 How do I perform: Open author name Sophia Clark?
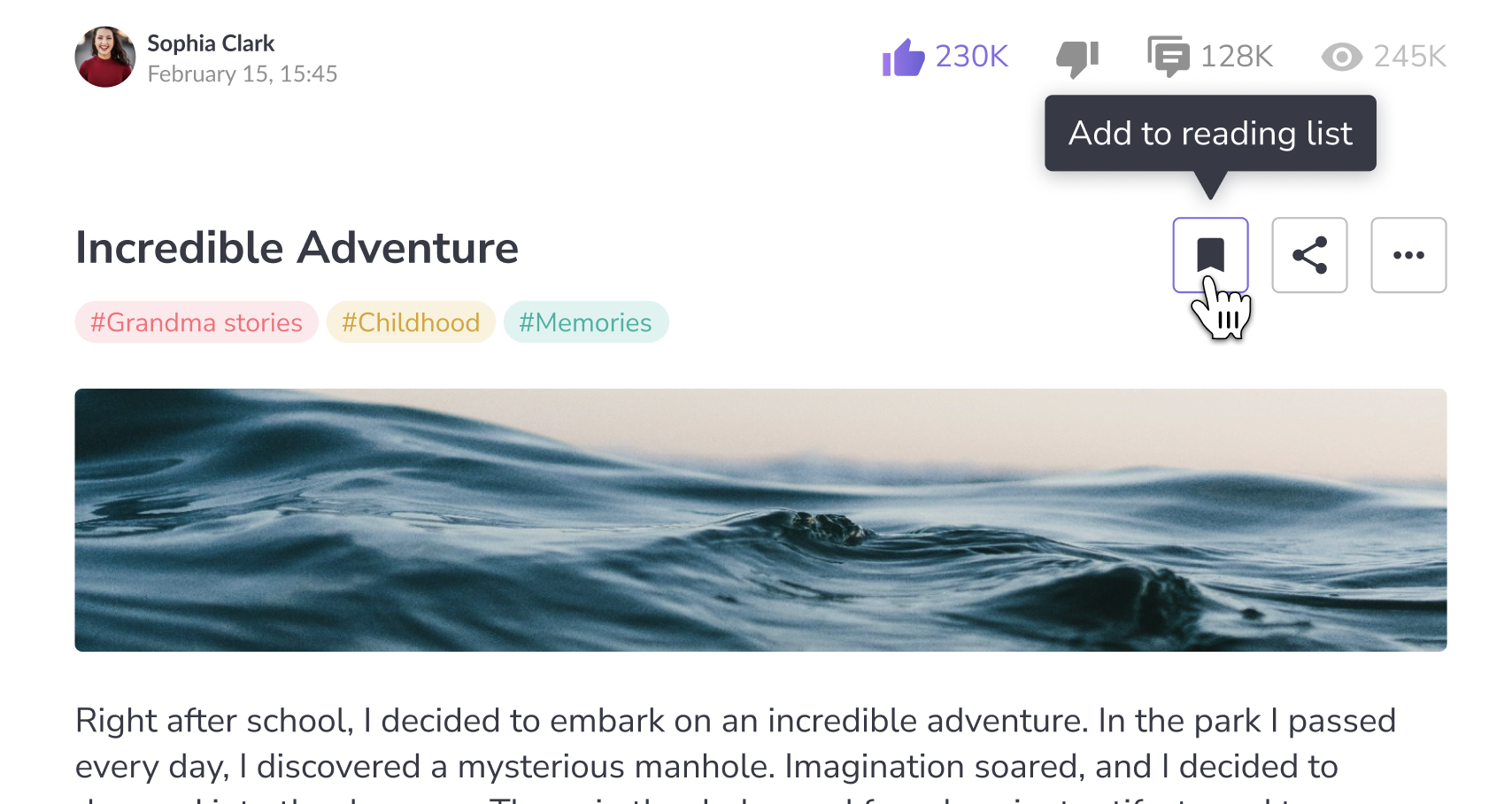211,43
